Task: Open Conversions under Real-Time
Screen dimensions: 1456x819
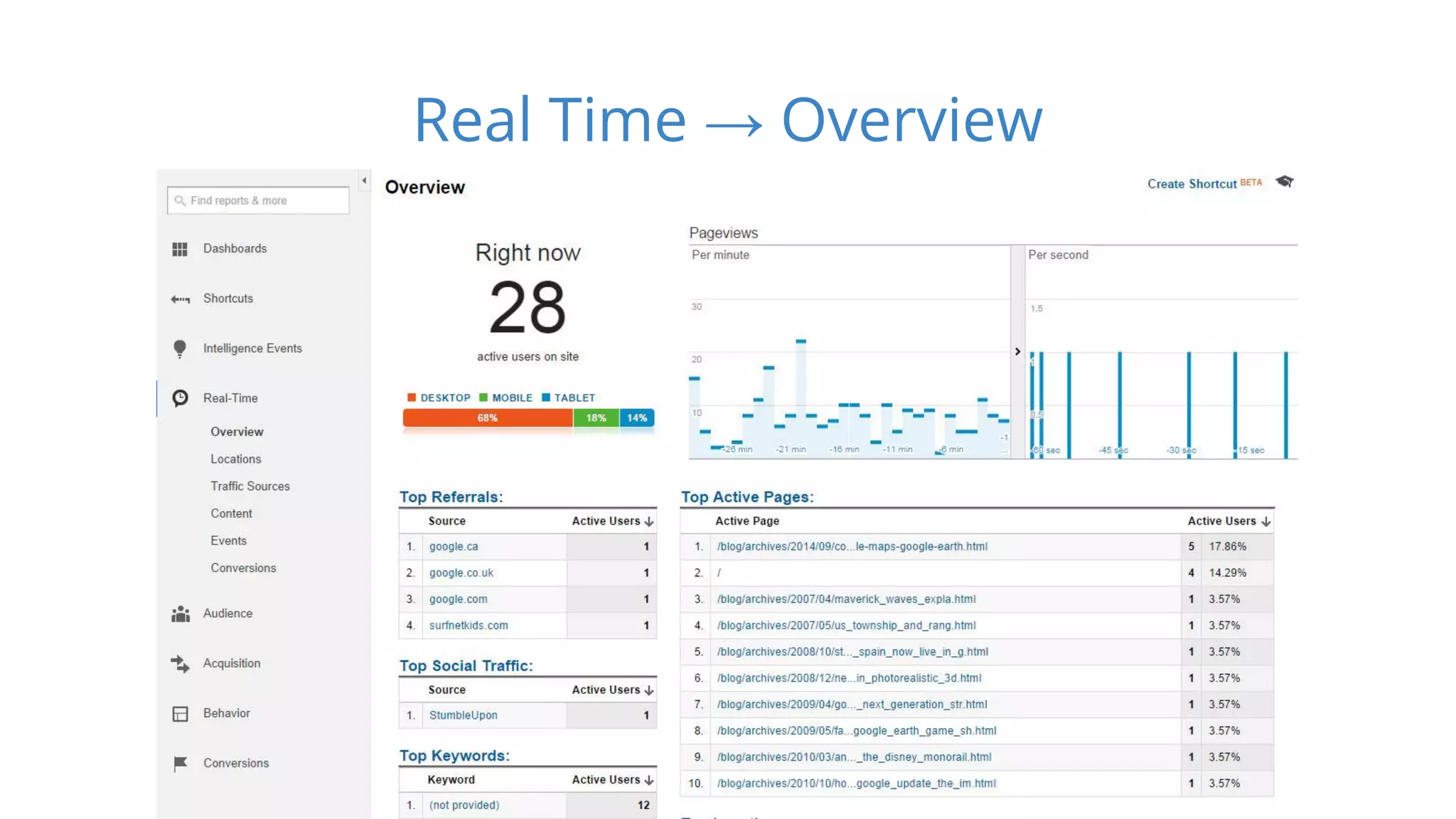Action: 243,568
